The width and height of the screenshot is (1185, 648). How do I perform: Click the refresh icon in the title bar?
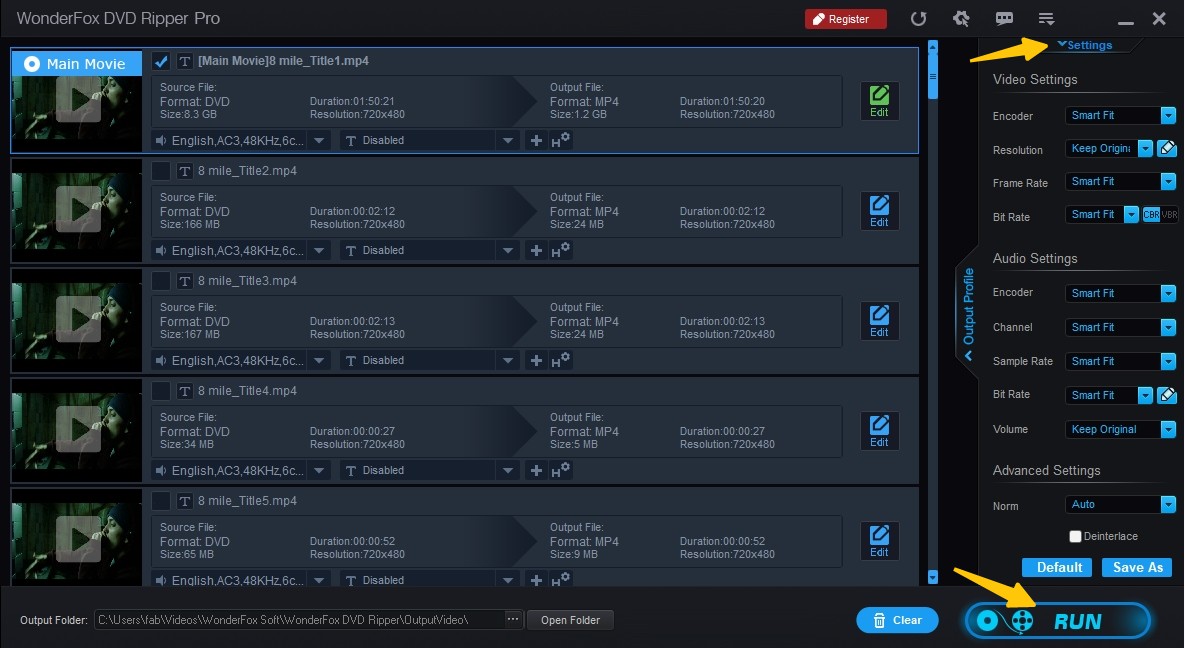tap(918, 18)
